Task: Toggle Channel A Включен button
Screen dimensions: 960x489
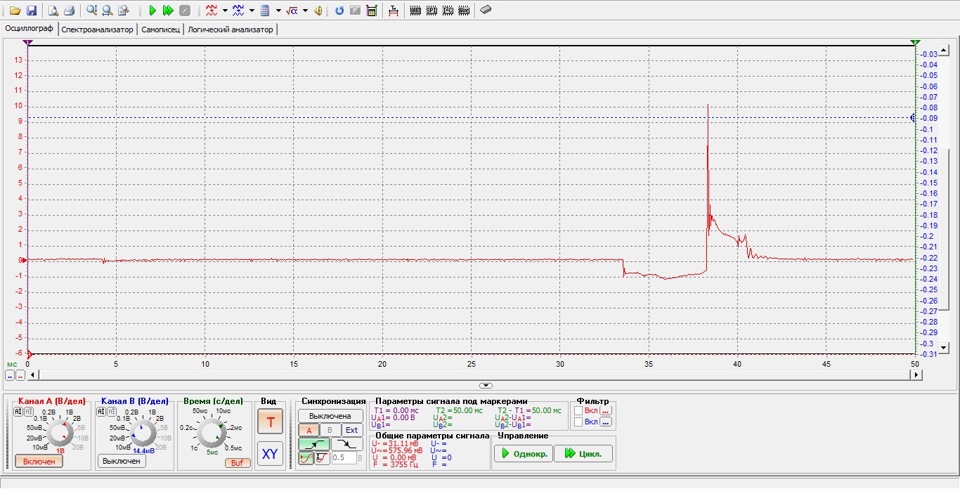Action: point(39,461)
